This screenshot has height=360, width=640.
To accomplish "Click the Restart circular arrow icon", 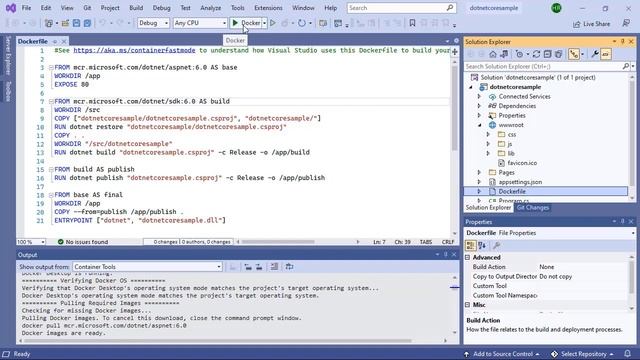I will click(302, 23).
